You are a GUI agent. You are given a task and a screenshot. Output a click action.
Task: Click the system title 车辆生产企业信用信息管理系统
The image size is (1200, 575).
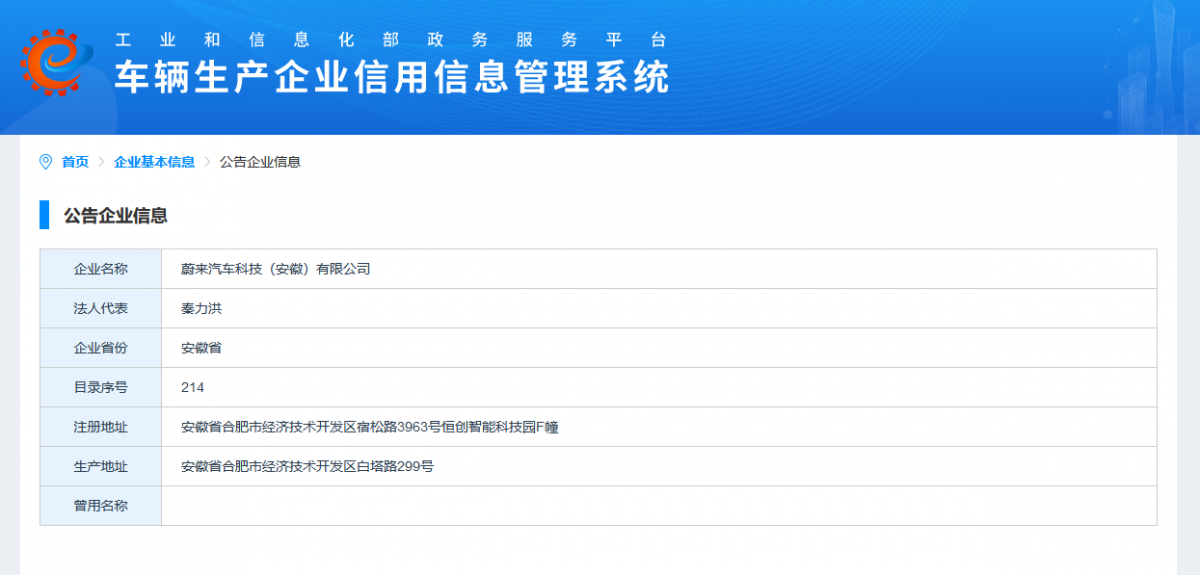coord(391,77)
